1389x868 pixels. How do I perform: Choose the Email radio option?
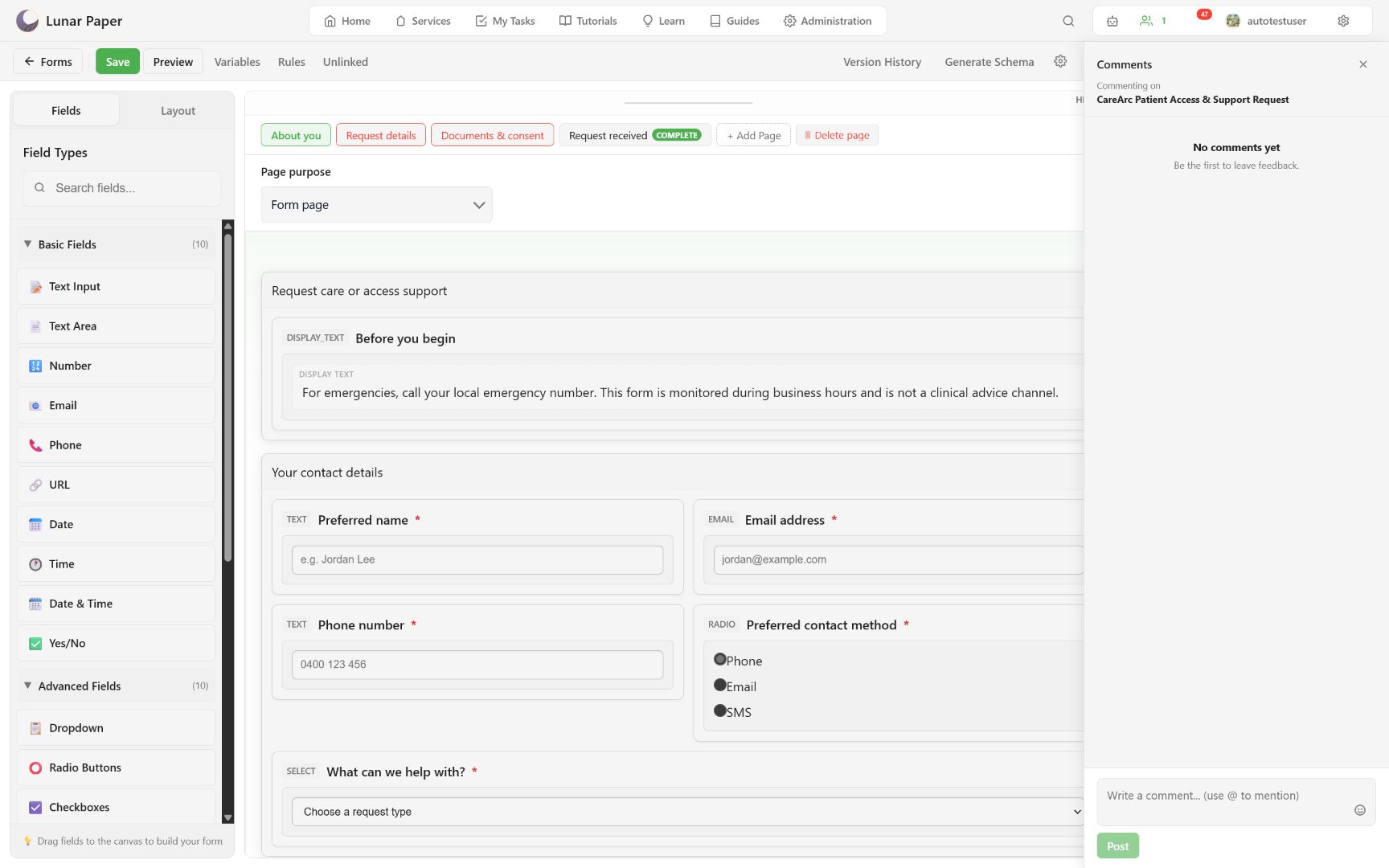pyautogui.click(x=720, y=685)
